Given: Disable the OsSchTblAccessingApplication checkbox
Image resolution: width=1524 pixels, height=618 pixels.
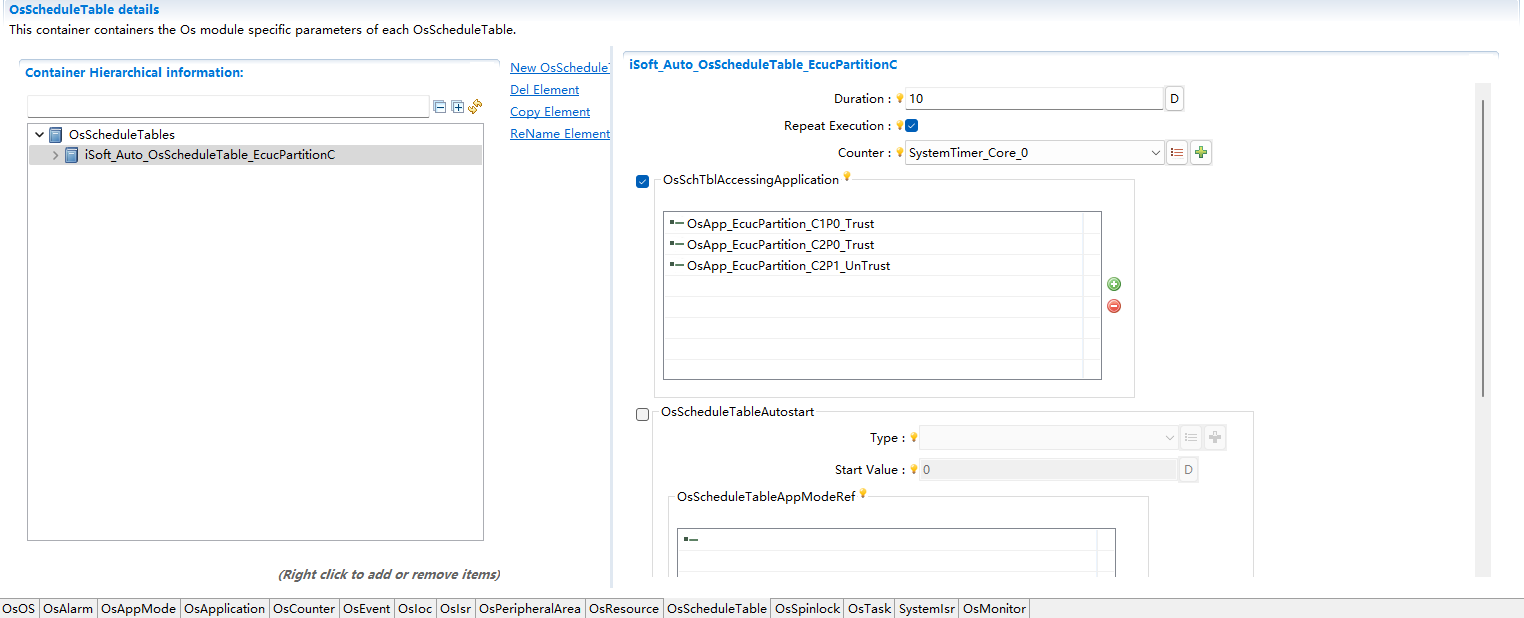Looking at the screenshot, I should [642, 182].
